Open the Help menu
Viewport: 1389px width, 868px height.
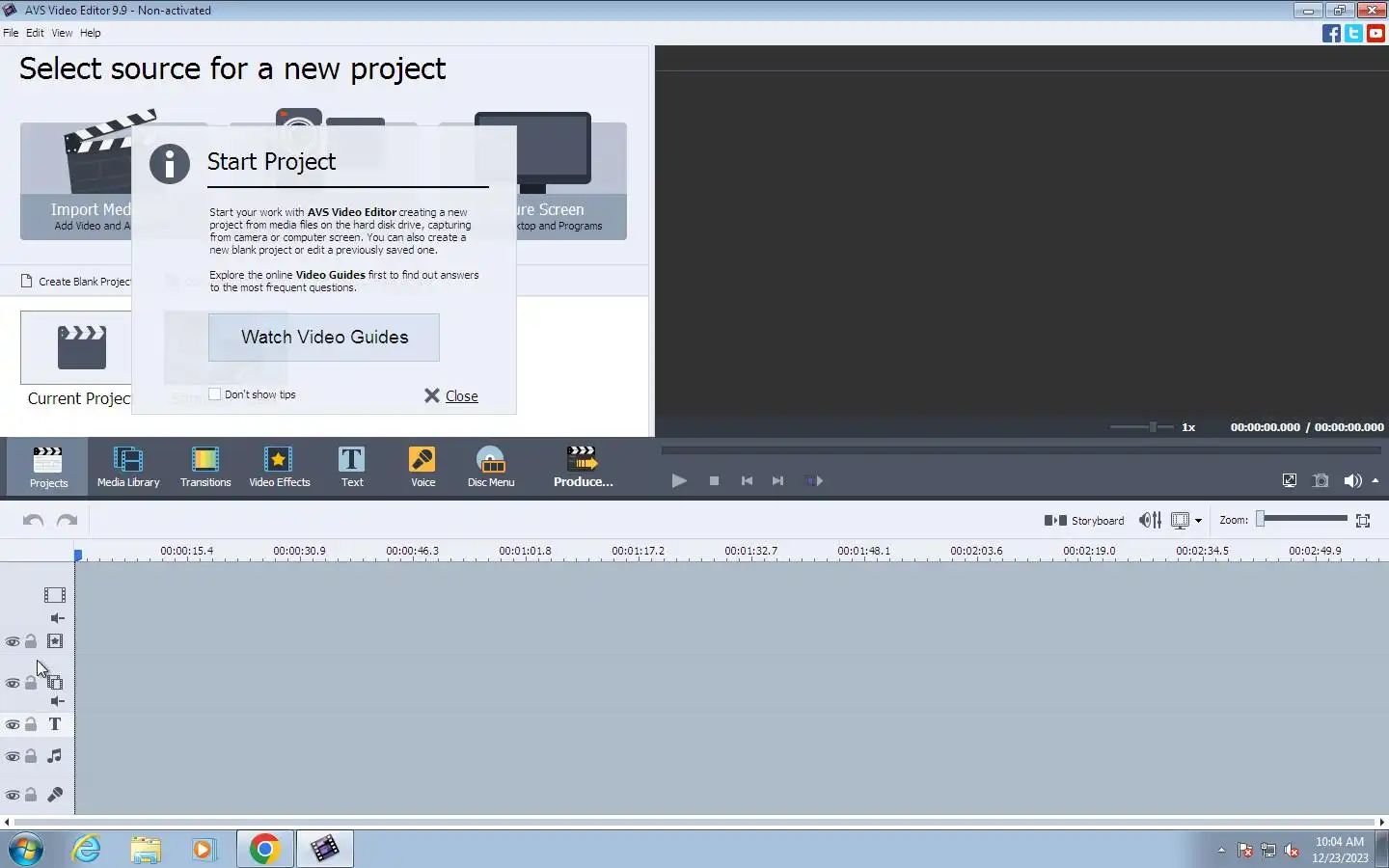coord(90,33)
